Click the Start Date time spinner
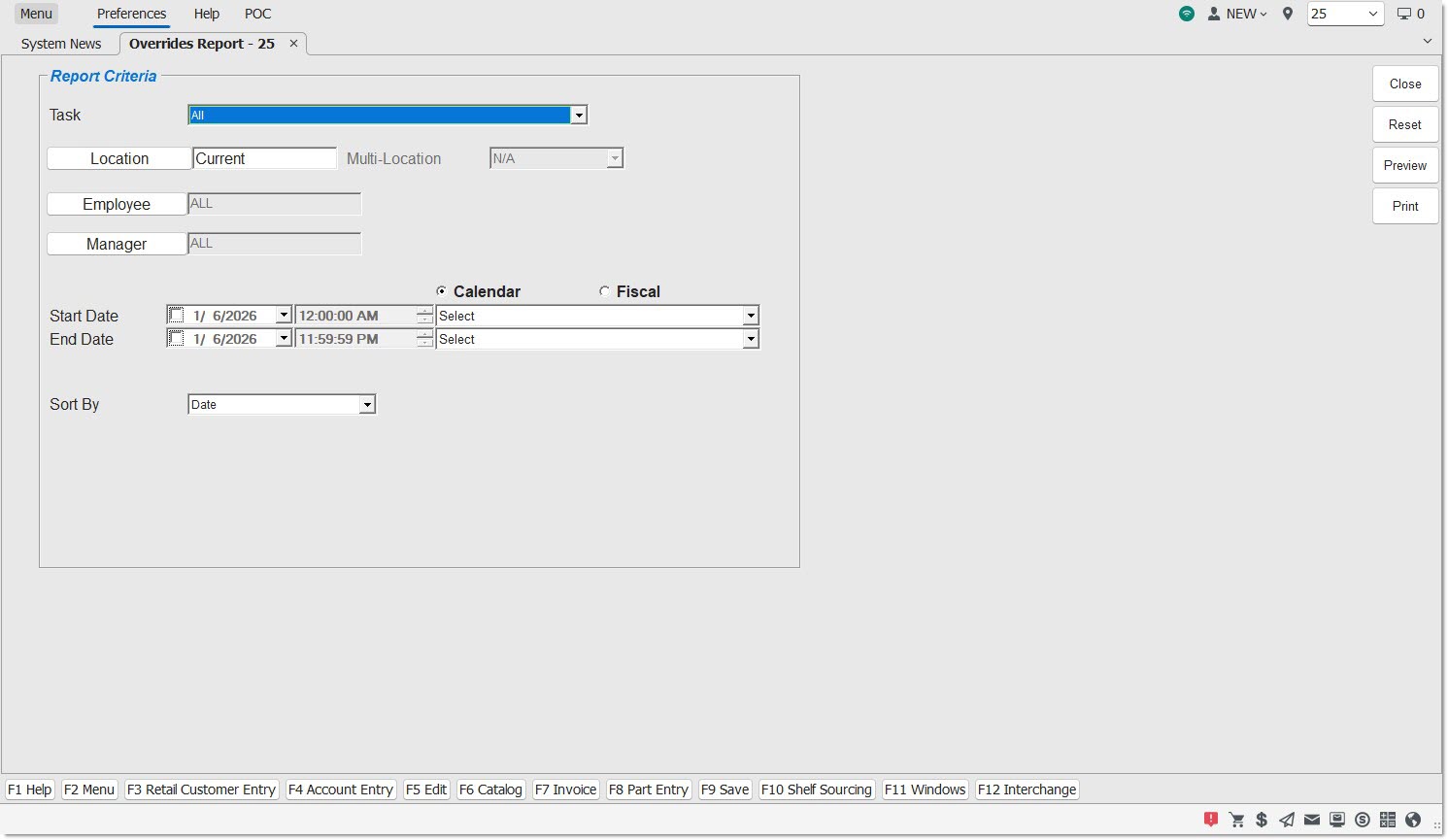This screenshot has width=1448, height=840. (x=424, y=315)
